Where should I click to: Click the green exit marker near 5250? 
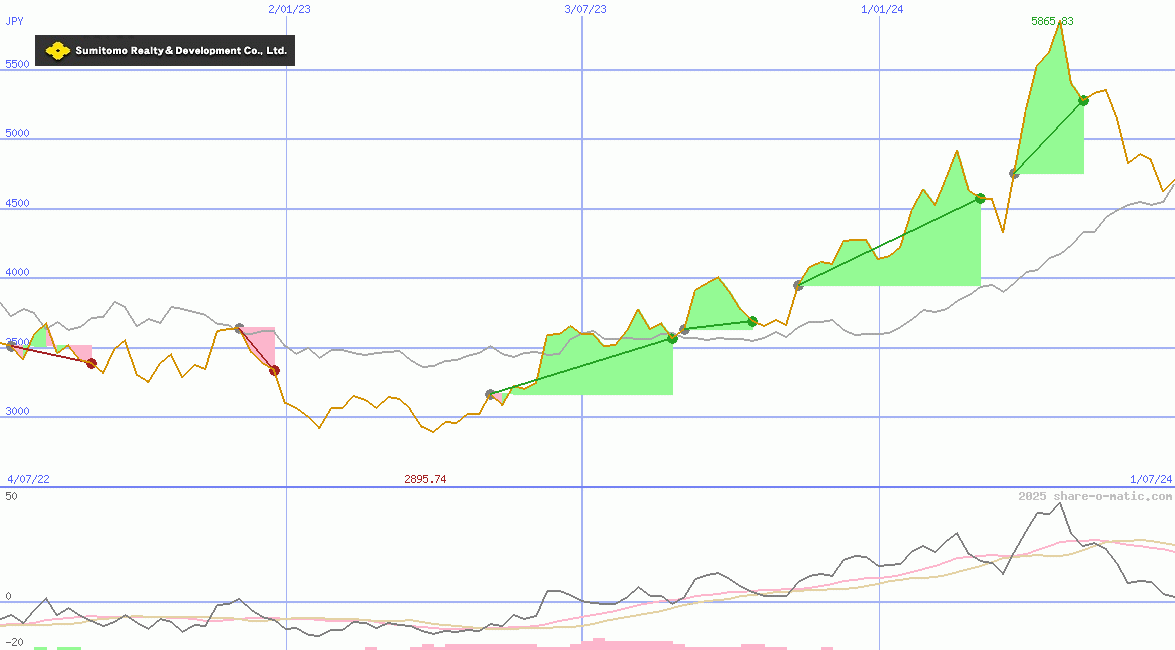pyautogui.click(x=1084, y=100)
